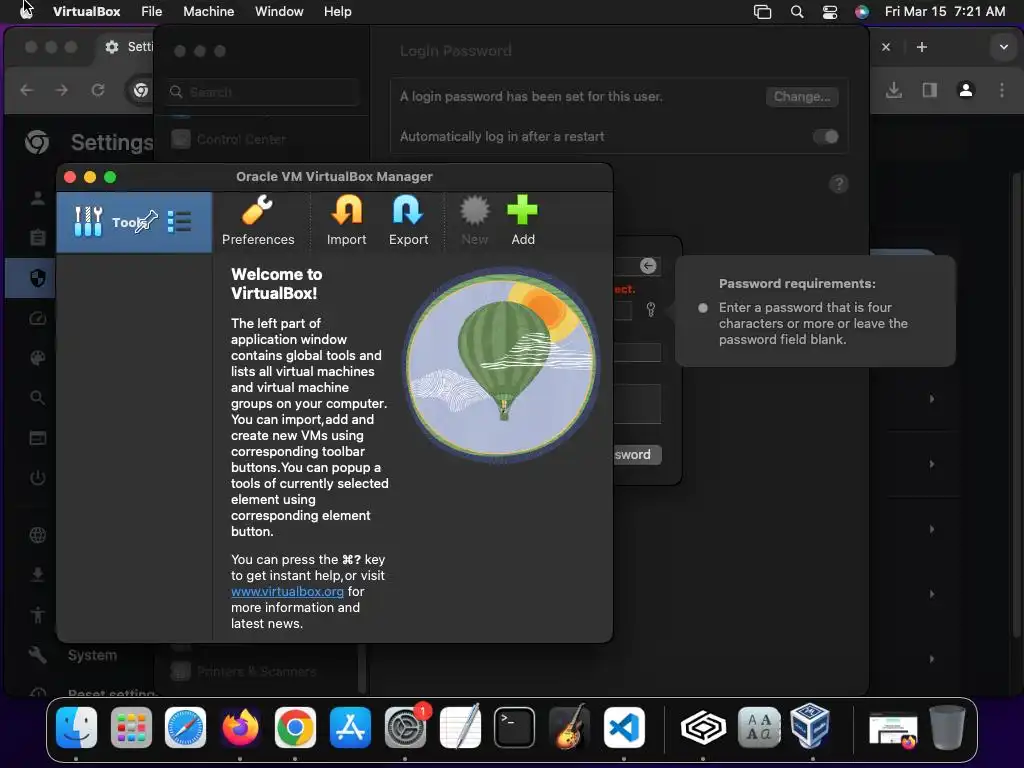Open the Window menu
The height and width of the screenshot is (768, 1024).
click(279, 11)
